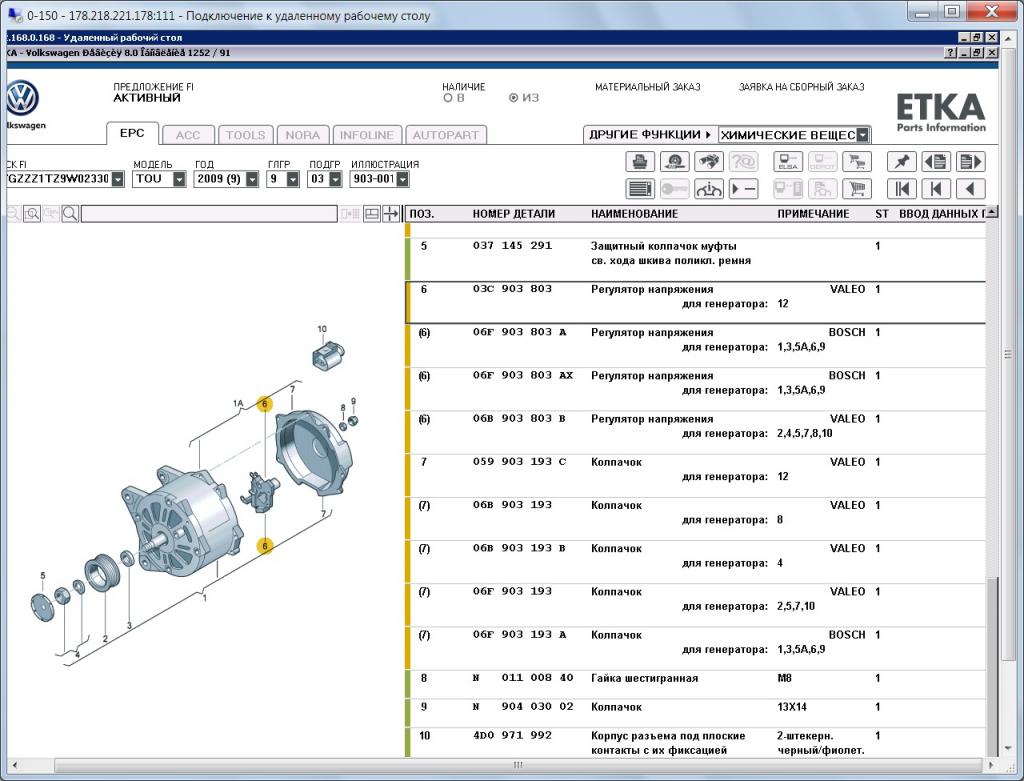This screenshot has height=781, width=1024.
Task: Click the disc with knife toolbar icon
Action: click(x=675, y=162)
